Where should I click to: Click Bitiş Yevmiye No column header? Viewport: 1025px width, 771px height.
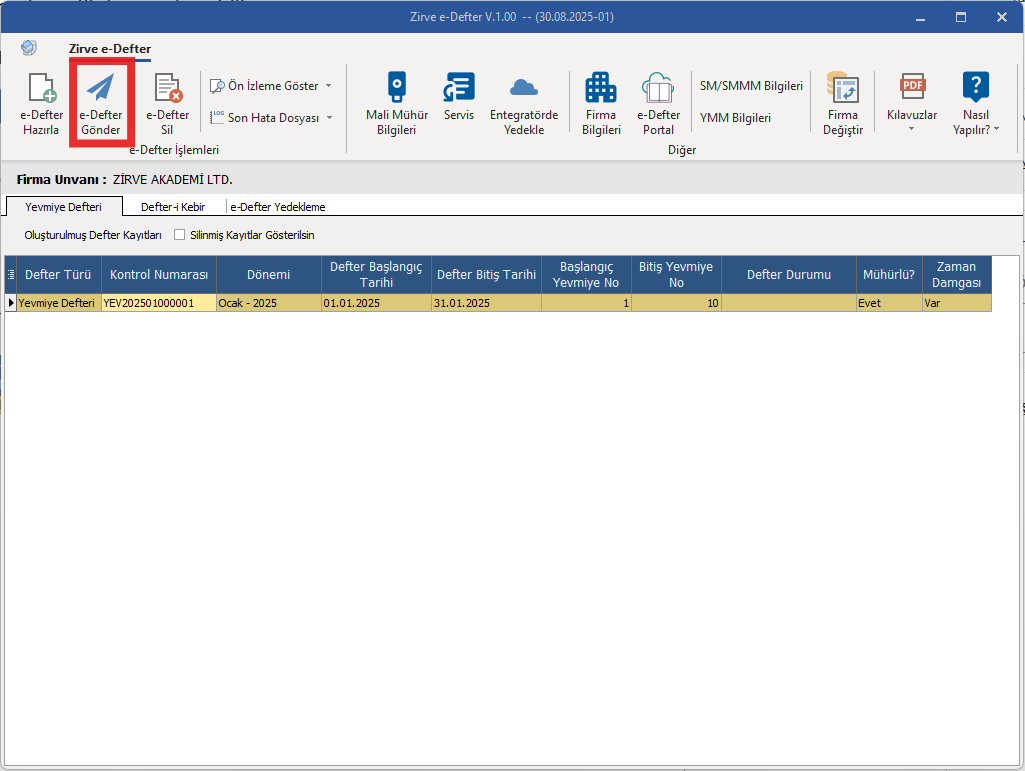(676, 275)
